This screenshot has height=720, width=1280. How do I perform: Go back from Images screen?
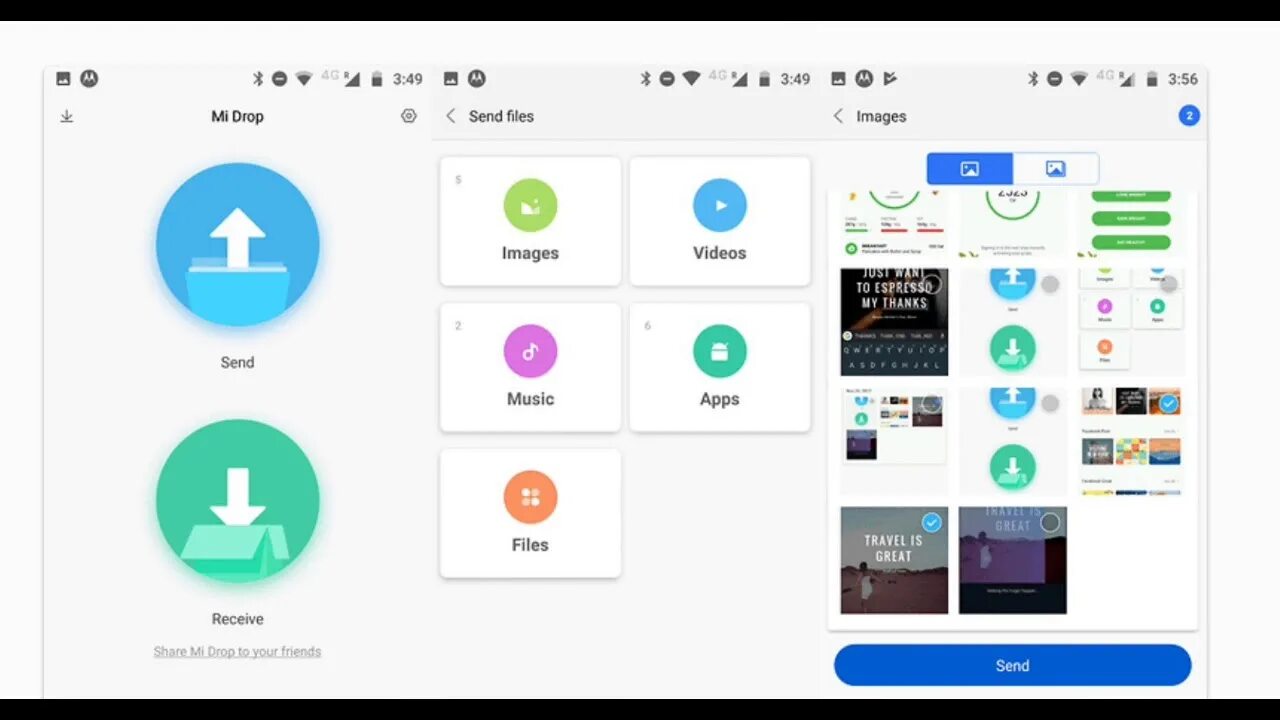pyautogui.click(x=838, y=116)
